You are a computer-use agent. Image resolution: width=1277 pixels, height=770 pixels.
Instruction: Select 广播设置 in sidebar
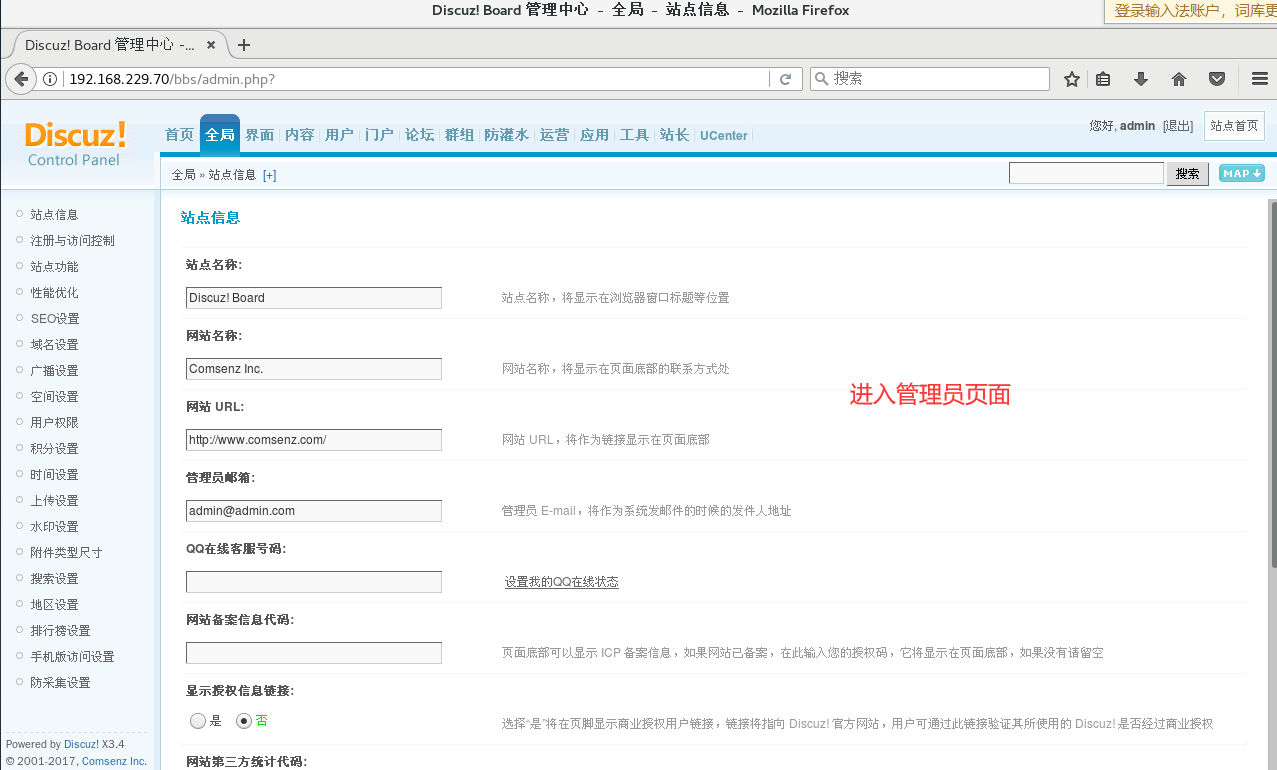tap(54, 371)
